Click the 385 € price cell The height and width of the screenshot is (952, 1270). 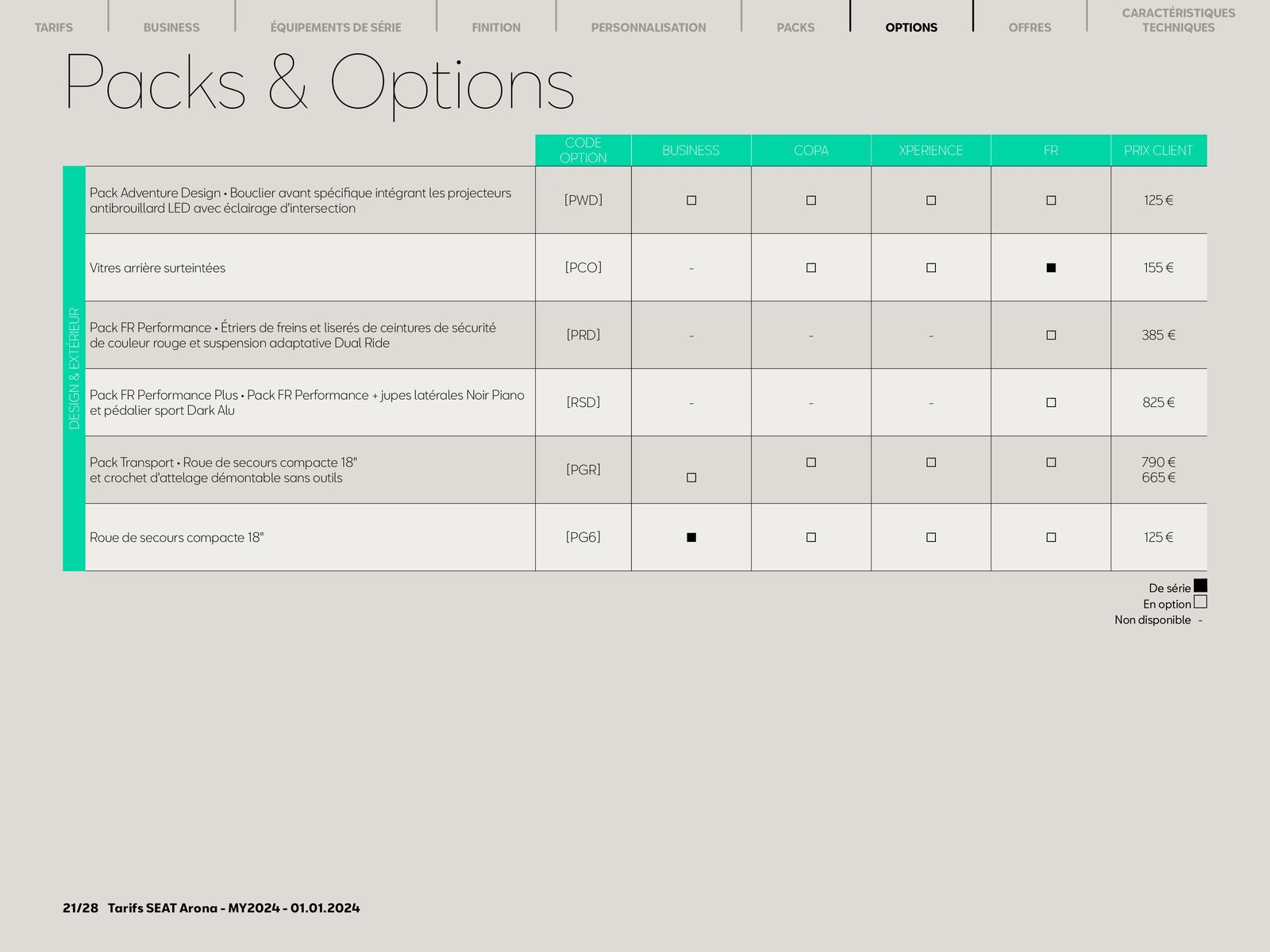(x=1159, y=336)
